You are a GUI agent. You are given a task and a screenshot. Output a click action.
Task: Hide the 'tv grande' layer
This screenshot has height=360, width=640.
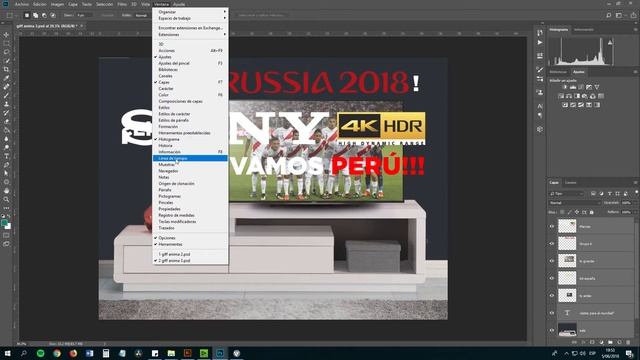[x=552, y=261]
